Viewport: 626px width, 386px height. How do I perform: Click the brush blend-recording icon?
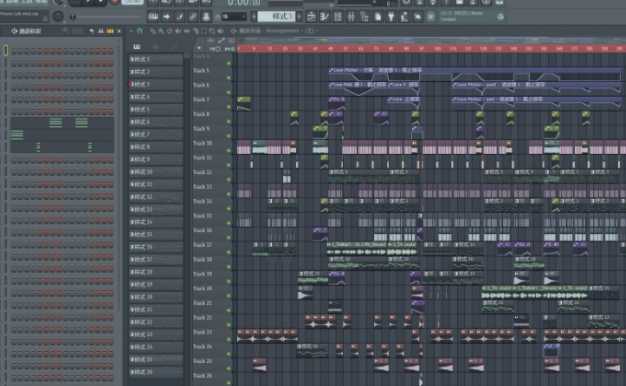(180, 17)
